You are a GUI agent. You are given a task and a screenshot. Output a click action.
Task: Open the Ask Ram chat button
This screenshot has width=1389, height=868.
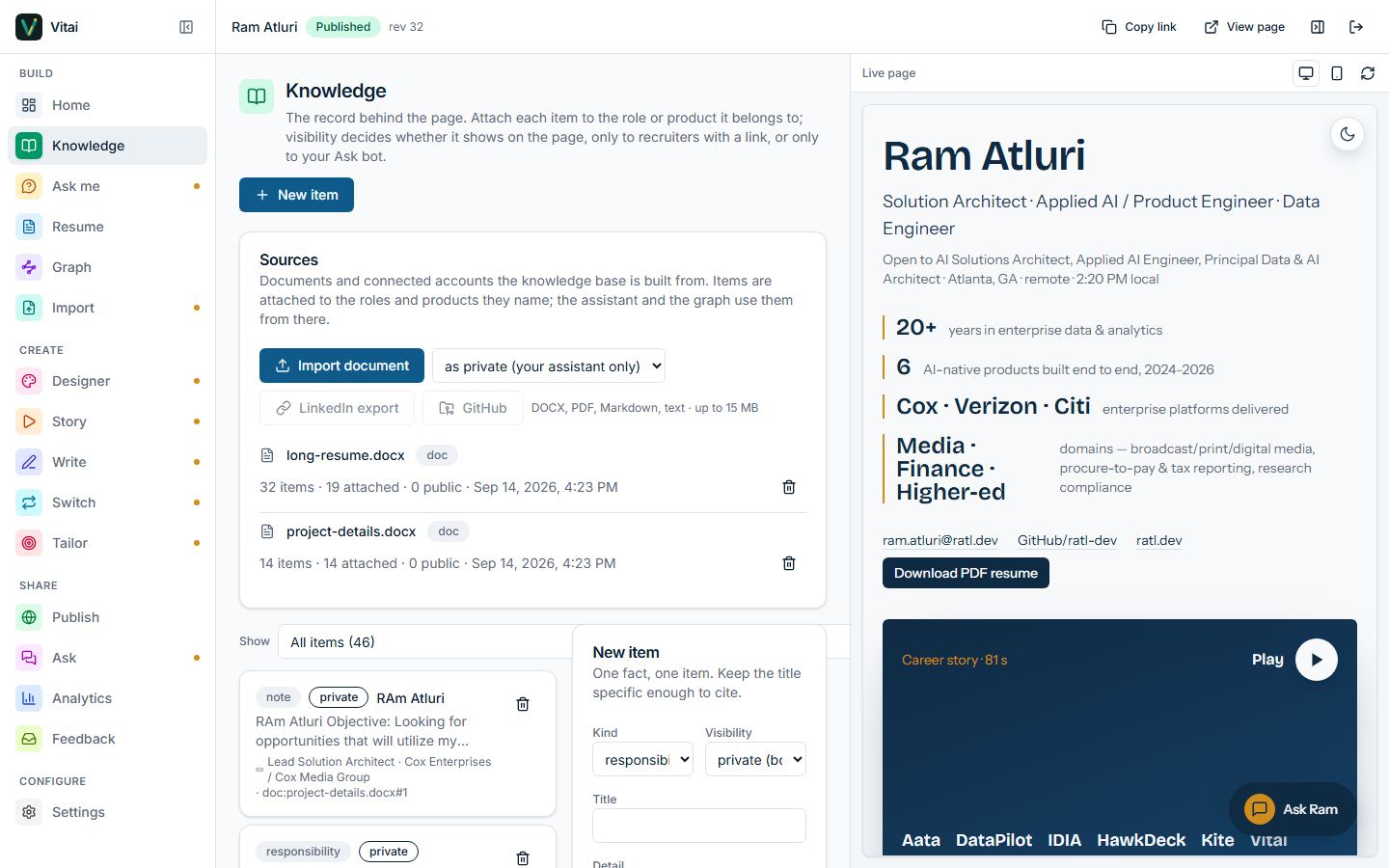[1292, 809]
